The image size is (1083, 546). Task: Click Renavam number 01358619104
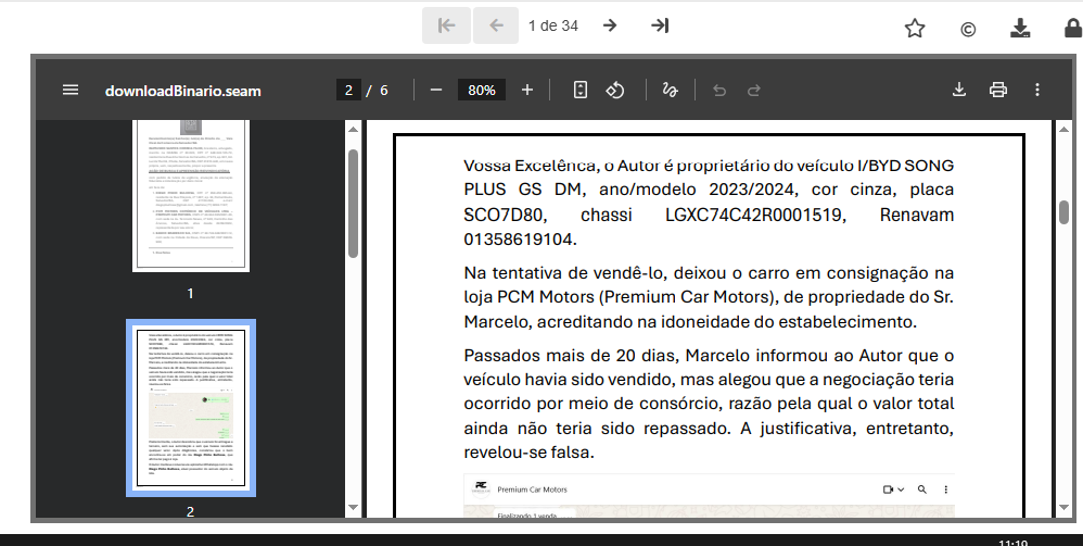click(518, 240)
